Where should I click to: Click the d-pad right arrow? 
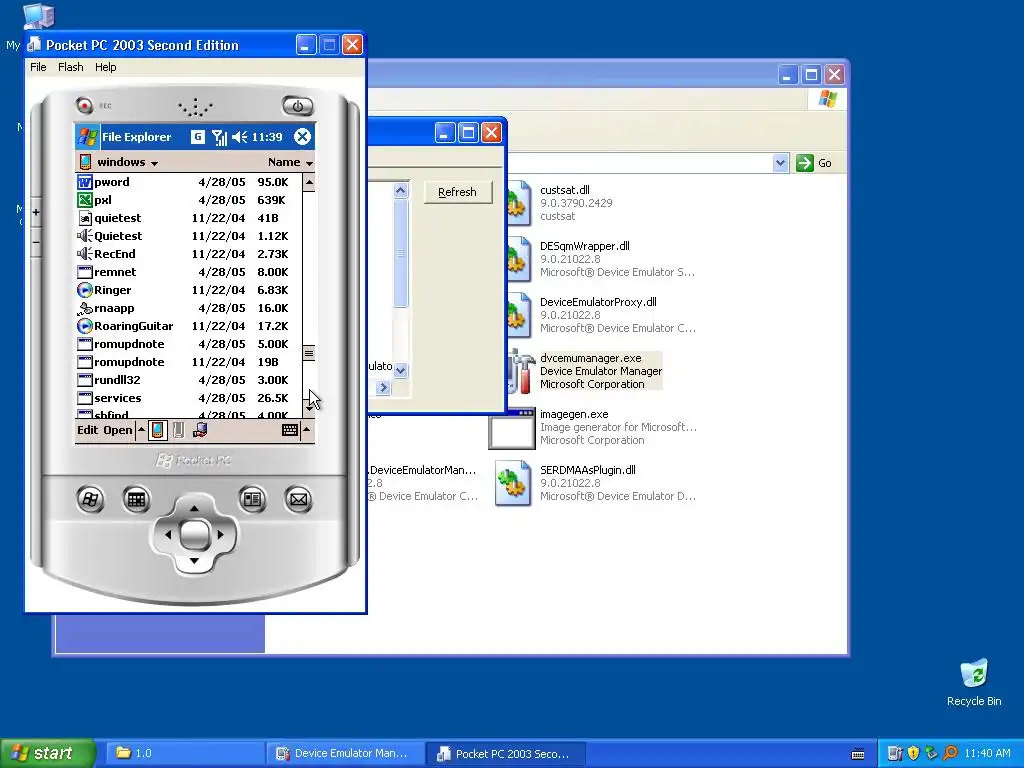[220, 535]
